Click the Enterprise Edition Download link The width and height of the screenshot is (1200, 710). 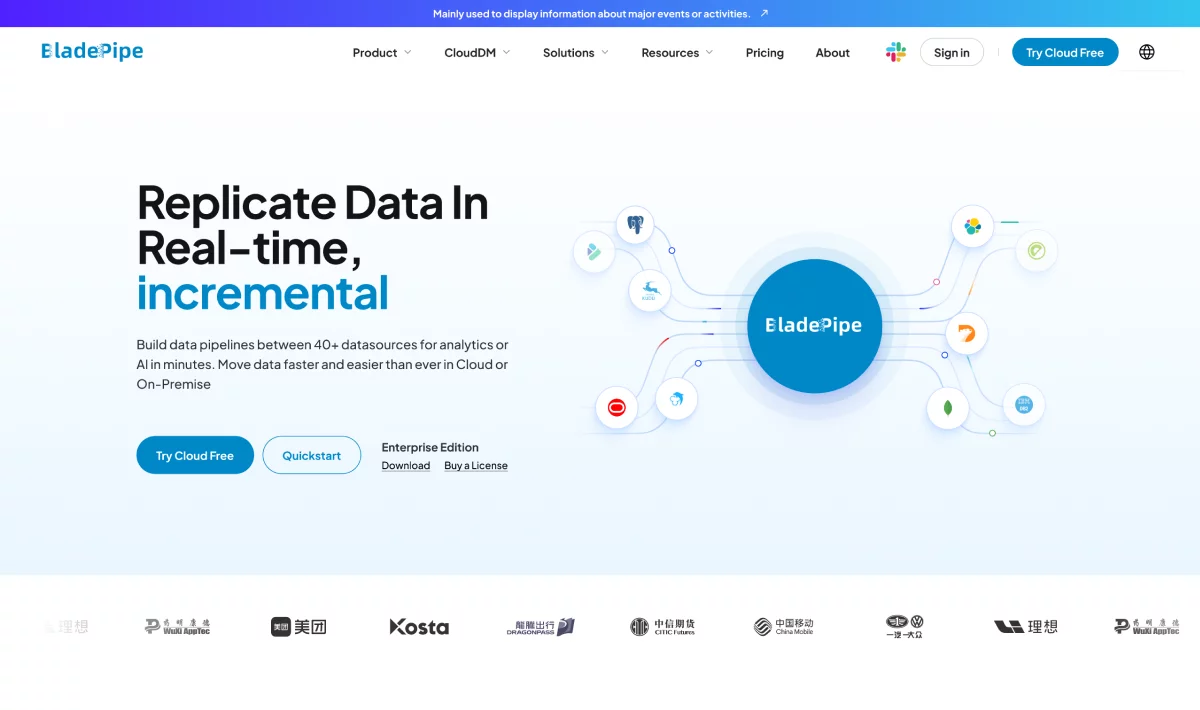[405, 466]
